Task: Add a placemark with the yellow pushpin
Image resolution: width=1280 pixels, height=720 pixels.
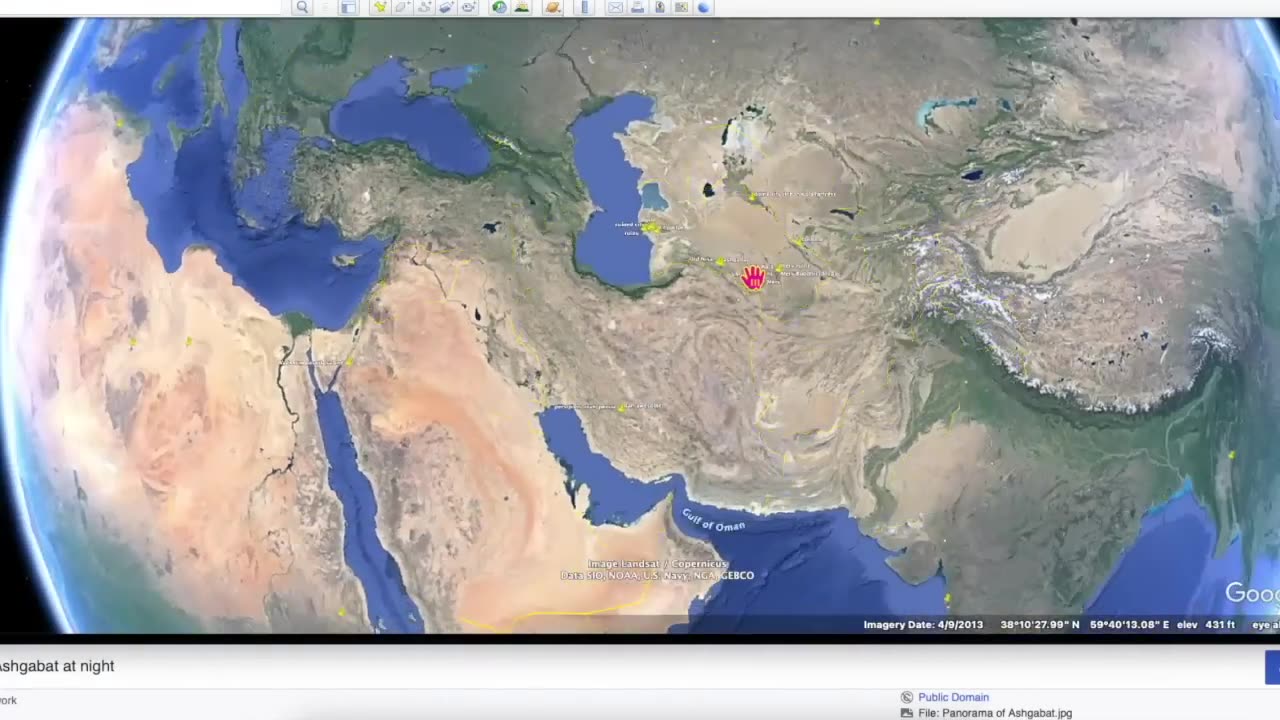Action: [380, 7]
